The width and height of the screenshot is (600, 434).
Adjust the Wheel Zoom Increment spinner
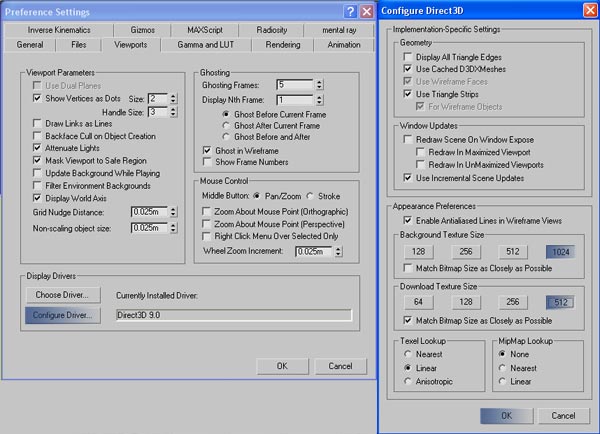(339, 250)
